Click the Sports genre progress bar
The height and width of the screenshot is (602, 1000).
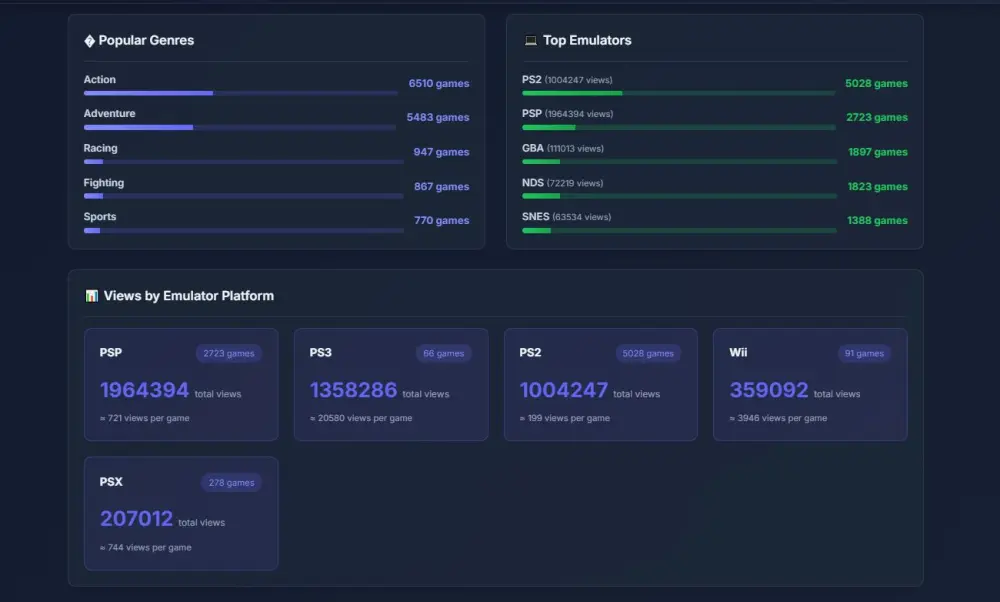click(x=244, y=231)
